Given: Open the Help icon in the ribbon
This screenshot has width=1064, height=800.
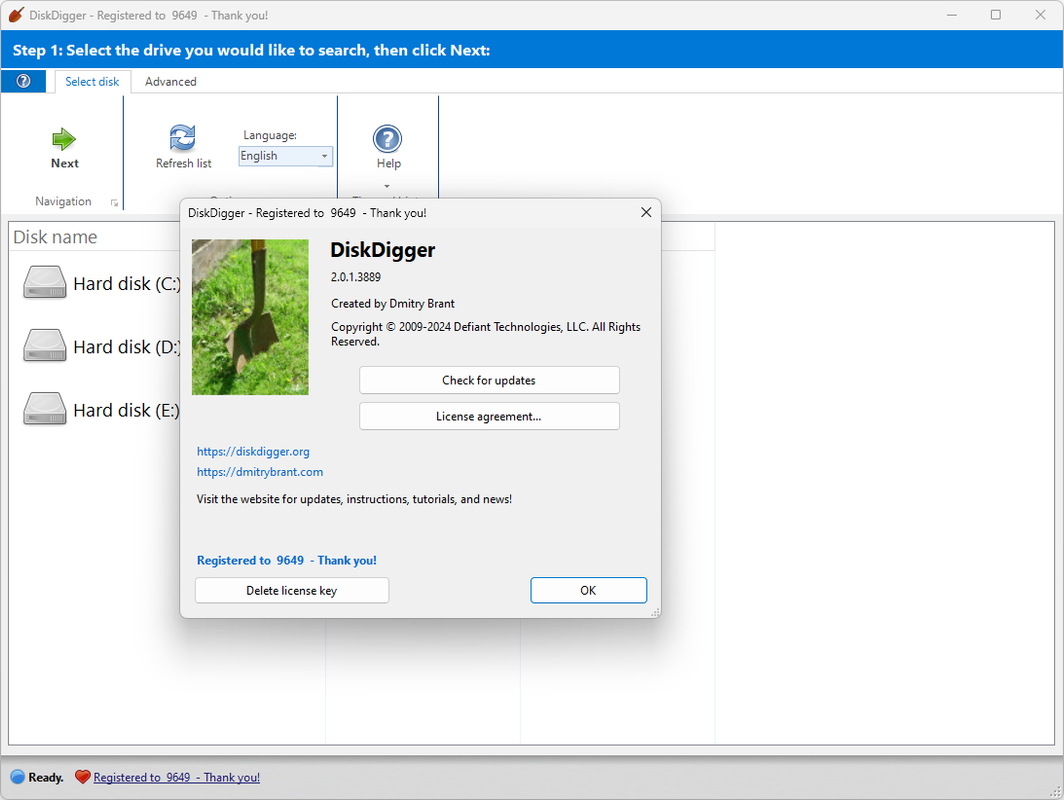Looking at the screenshot, I should click(387, 138).
